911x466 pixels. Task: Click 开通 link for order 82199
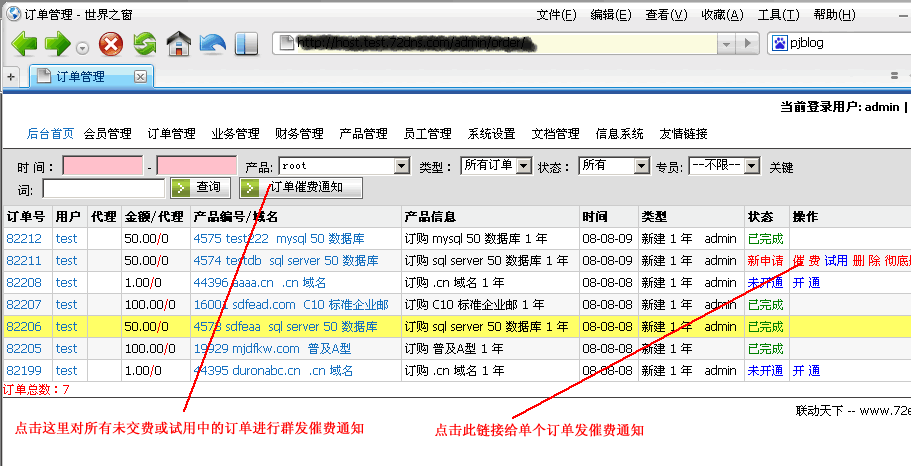click(806, 371)
